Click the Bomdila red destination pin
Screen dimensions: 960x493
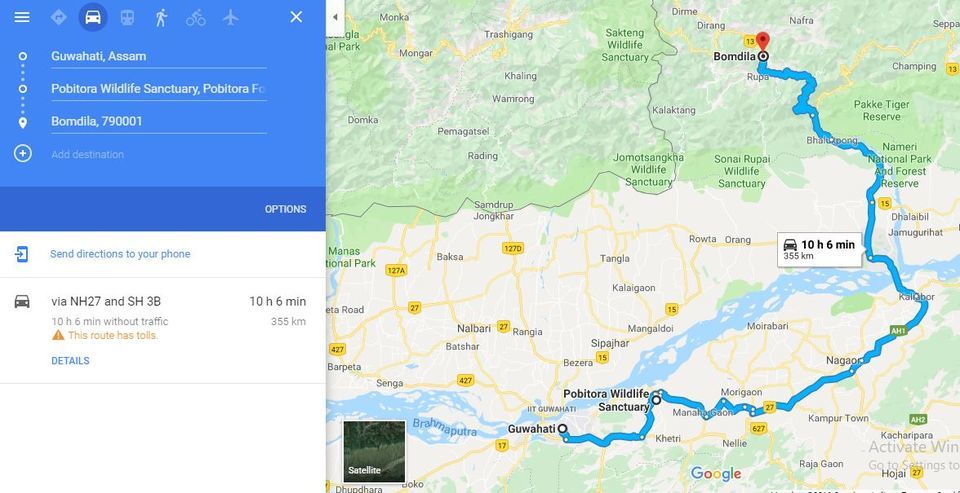click(x=762, y=42)
